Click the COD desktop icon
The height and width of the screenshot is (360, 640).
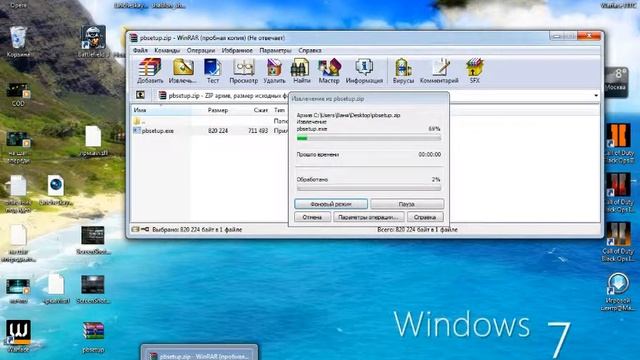point(18,95)
